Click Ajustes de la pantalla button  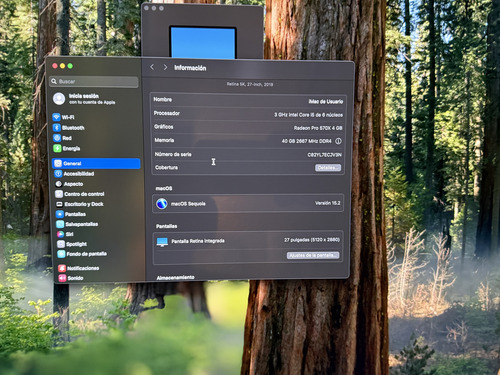tap(313, 255)
